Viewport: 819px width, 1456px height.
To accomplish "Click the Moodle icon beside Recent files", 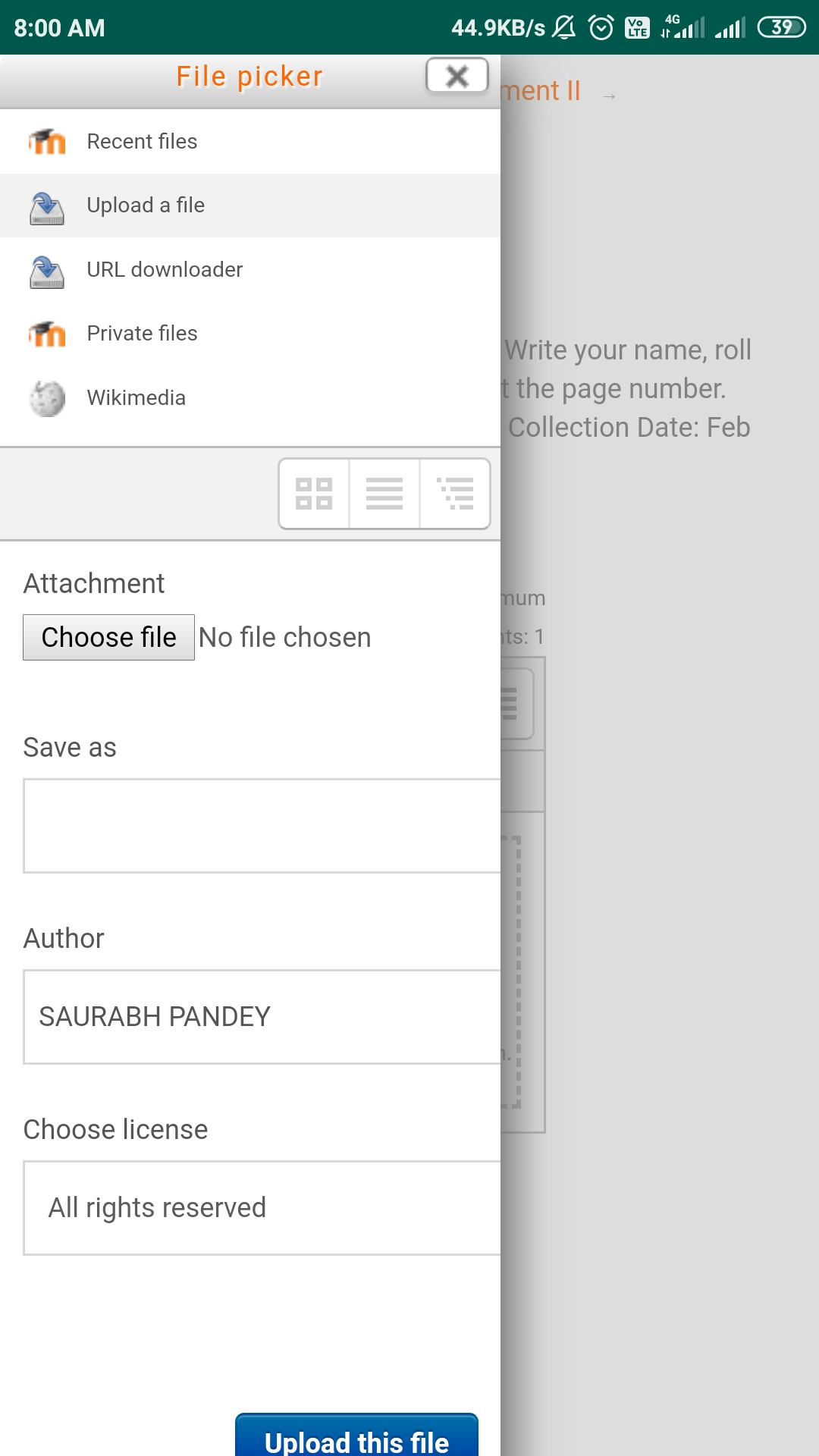I will (47, 142).
